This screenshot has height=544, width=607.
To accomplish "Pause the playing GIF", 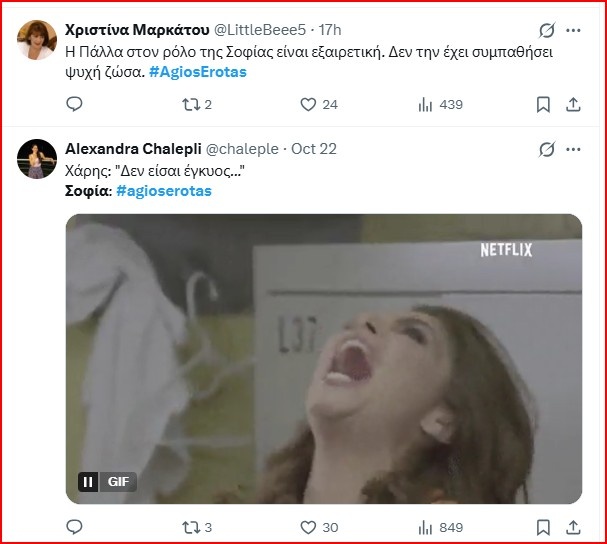I will 89,482.
